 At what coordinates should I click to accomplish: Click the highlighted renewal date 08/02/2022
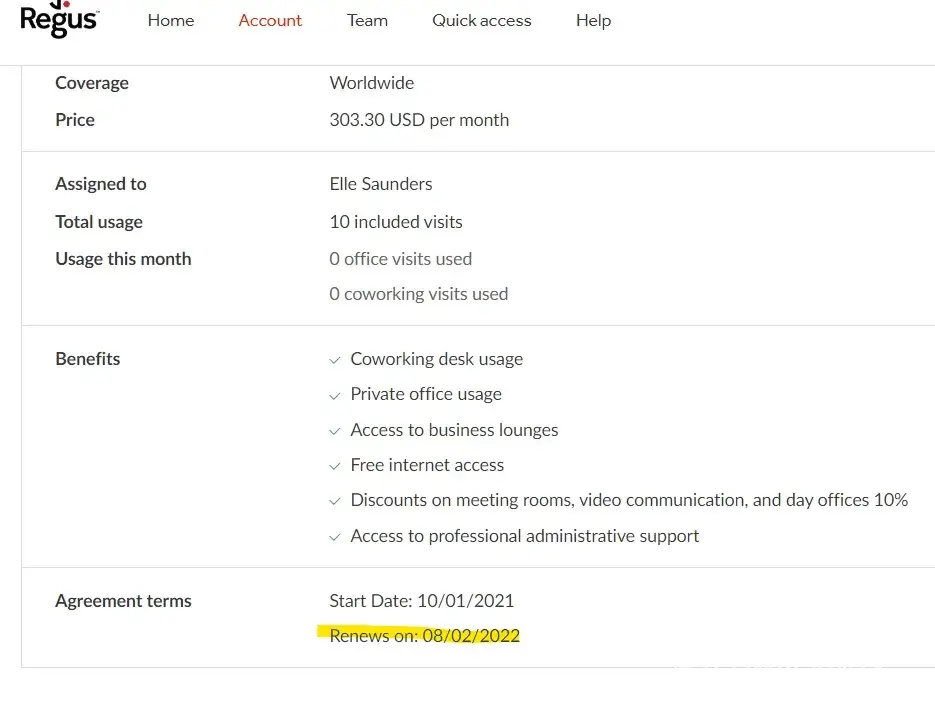[x=471, y=636]
